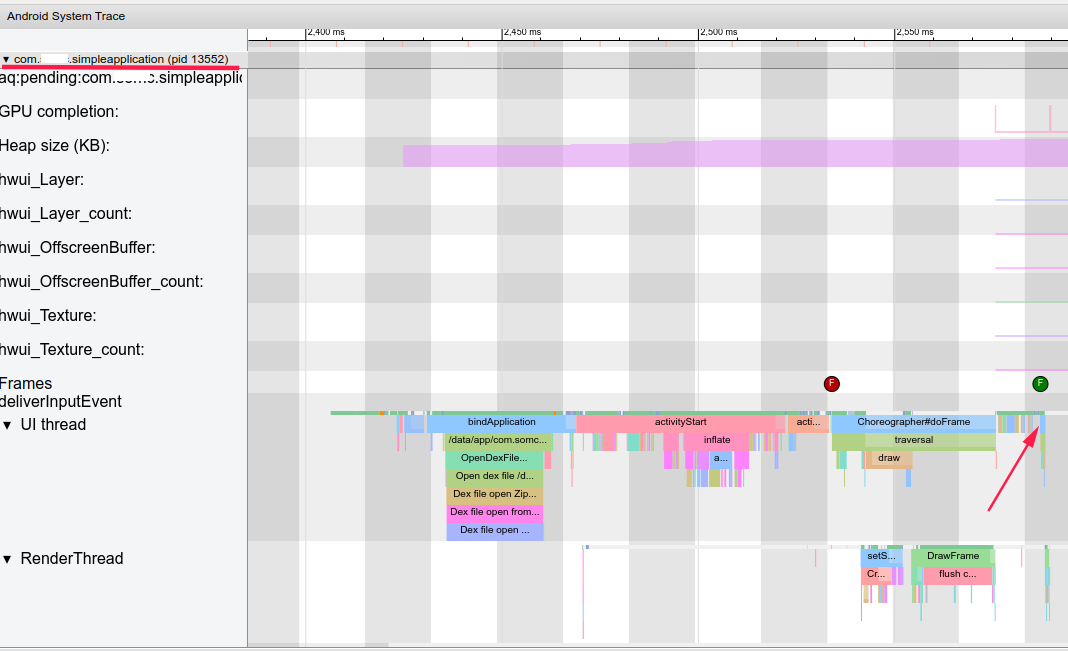The height and width of the screenshot is (651, 1068).
Task: Click the 'hwui_Layer:' track label
Action: click(x=42, y=180)
